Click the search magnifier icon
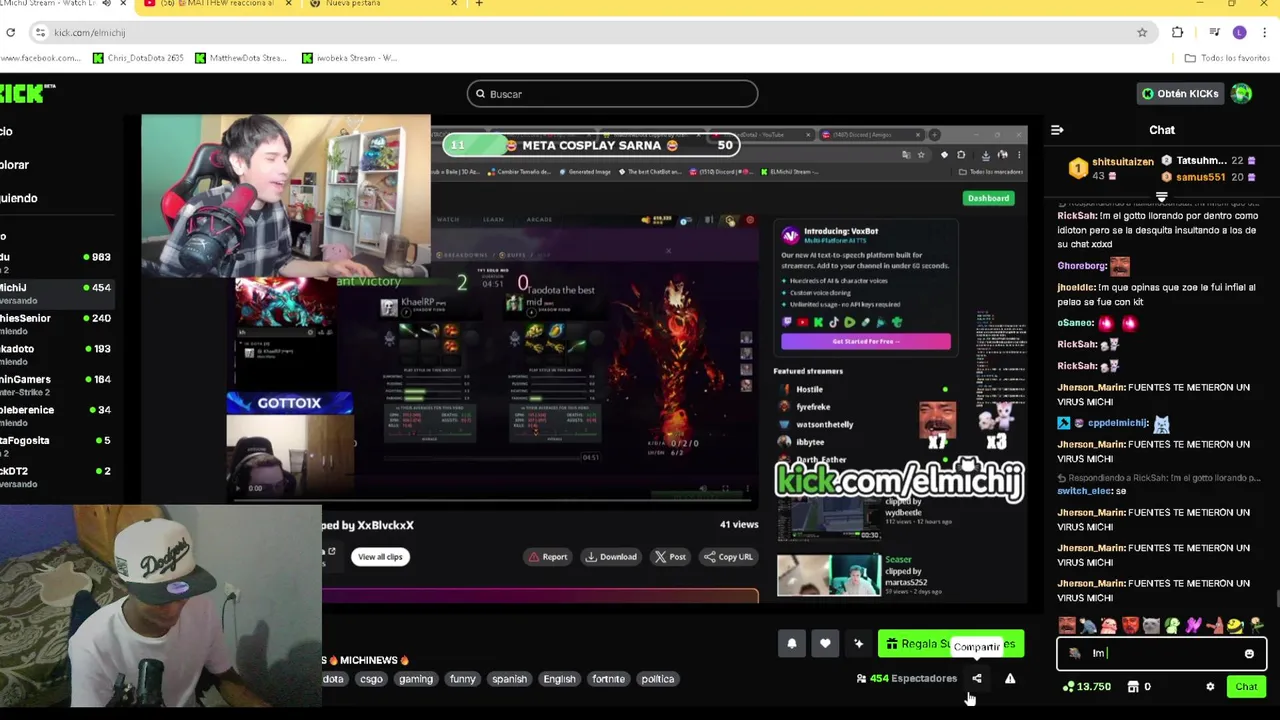 [480, 94]
